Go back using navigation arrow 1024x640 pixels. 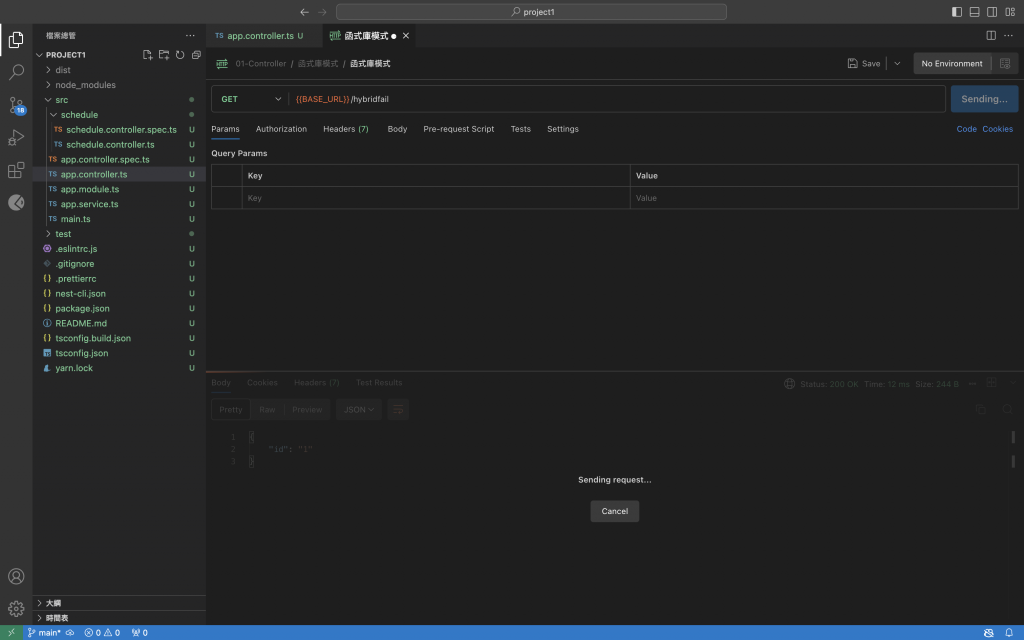pos(304,12)
